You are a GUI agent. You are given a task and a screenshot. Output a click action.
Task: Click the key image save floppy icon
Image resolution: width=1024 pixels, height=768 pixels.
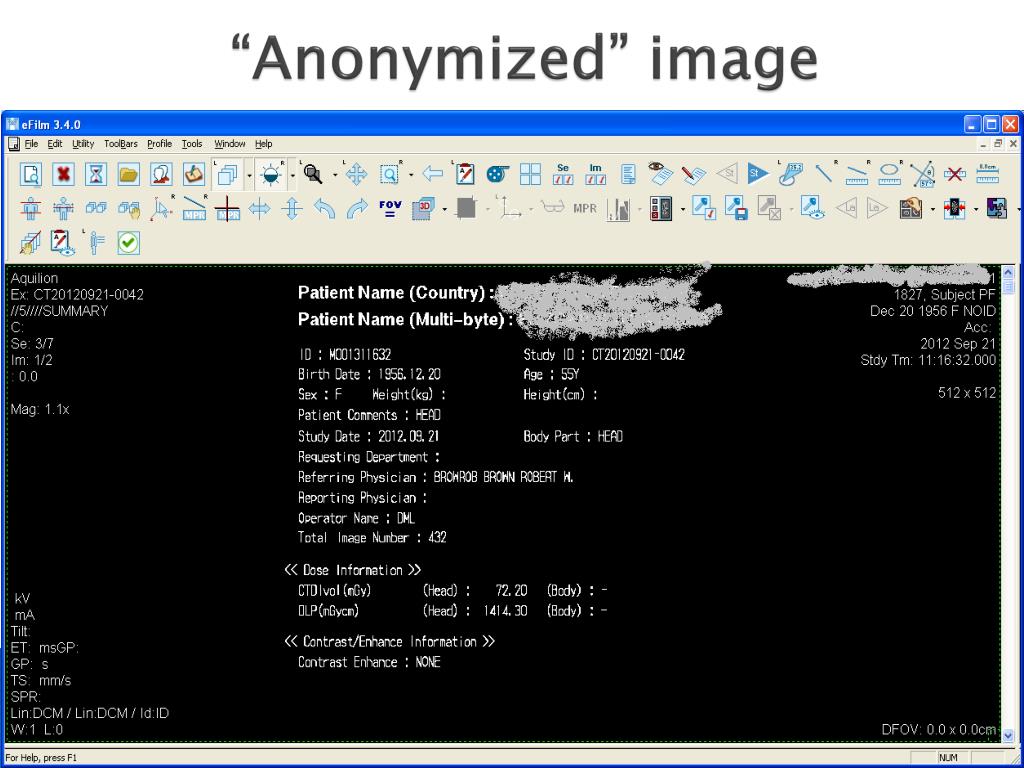[737, 209]
